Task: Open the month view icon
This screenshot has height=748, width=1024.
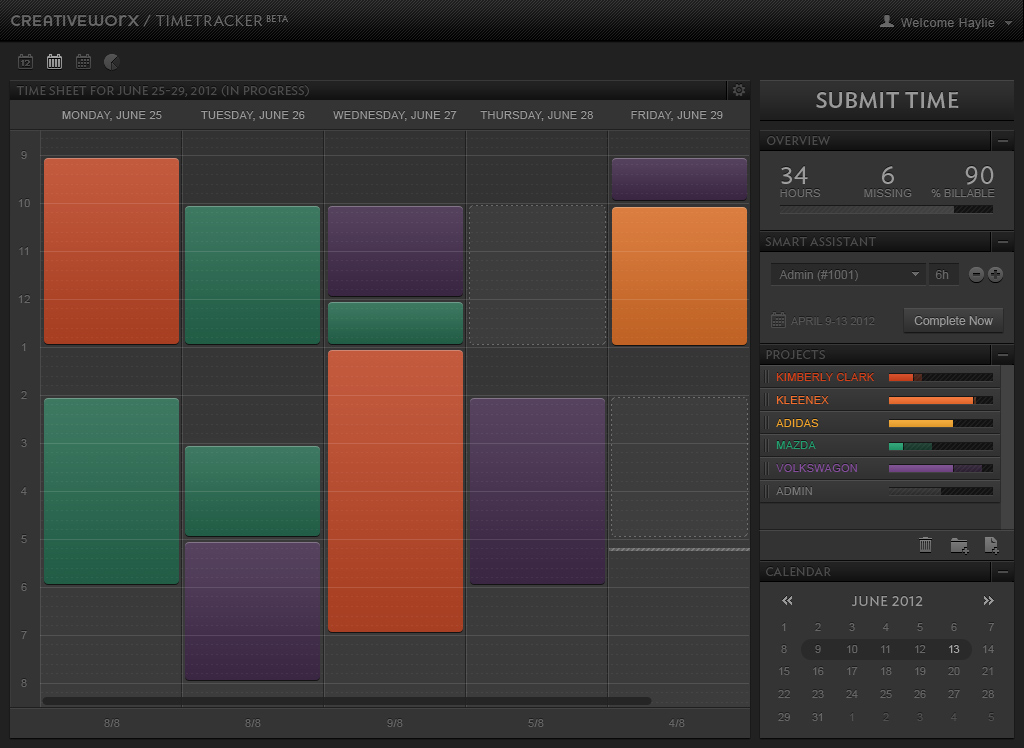Action: pyautogui.click(x=83, y=61)
